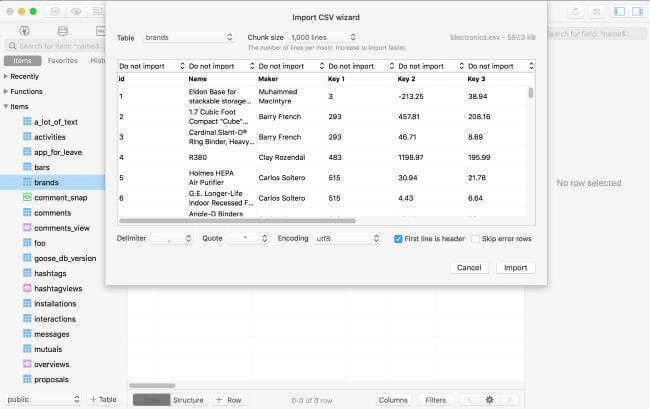
Task: Click the comments_view purple view icon
Action: coord(27,227)
